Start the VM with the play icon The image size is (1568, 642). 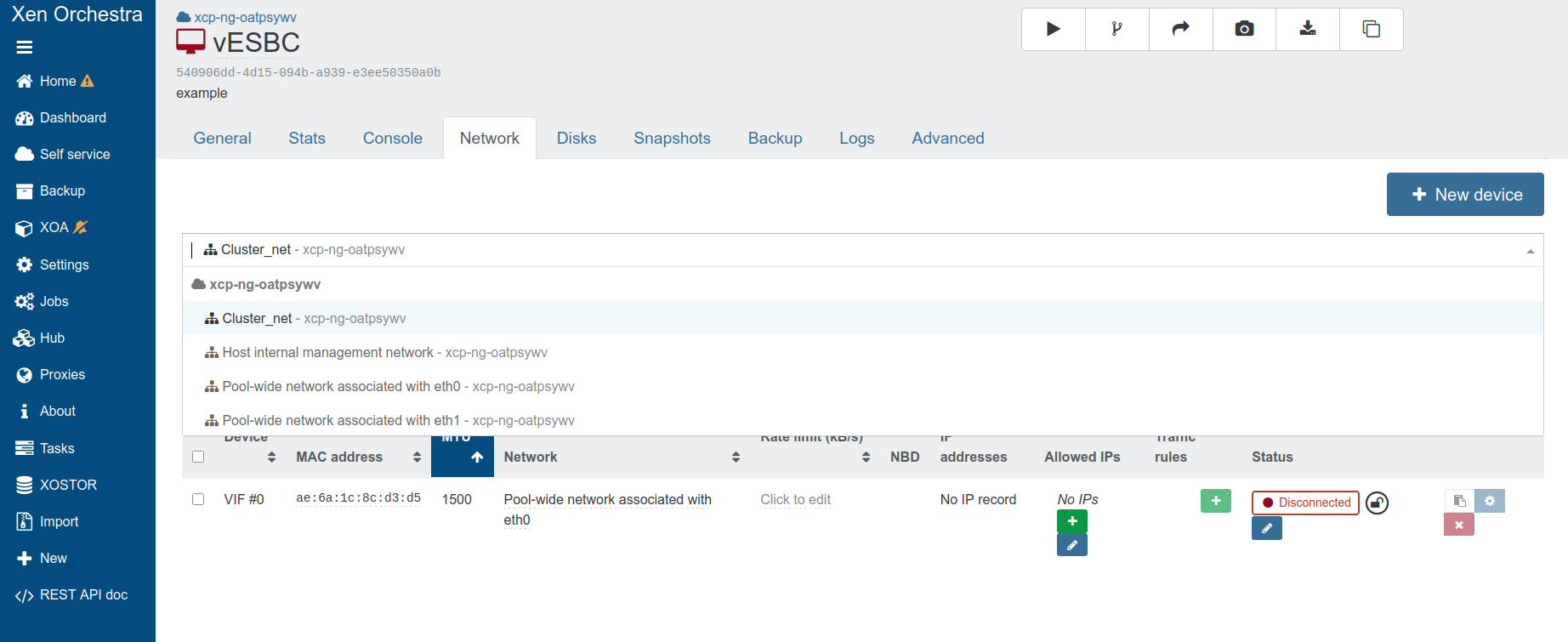(1053, 29)
